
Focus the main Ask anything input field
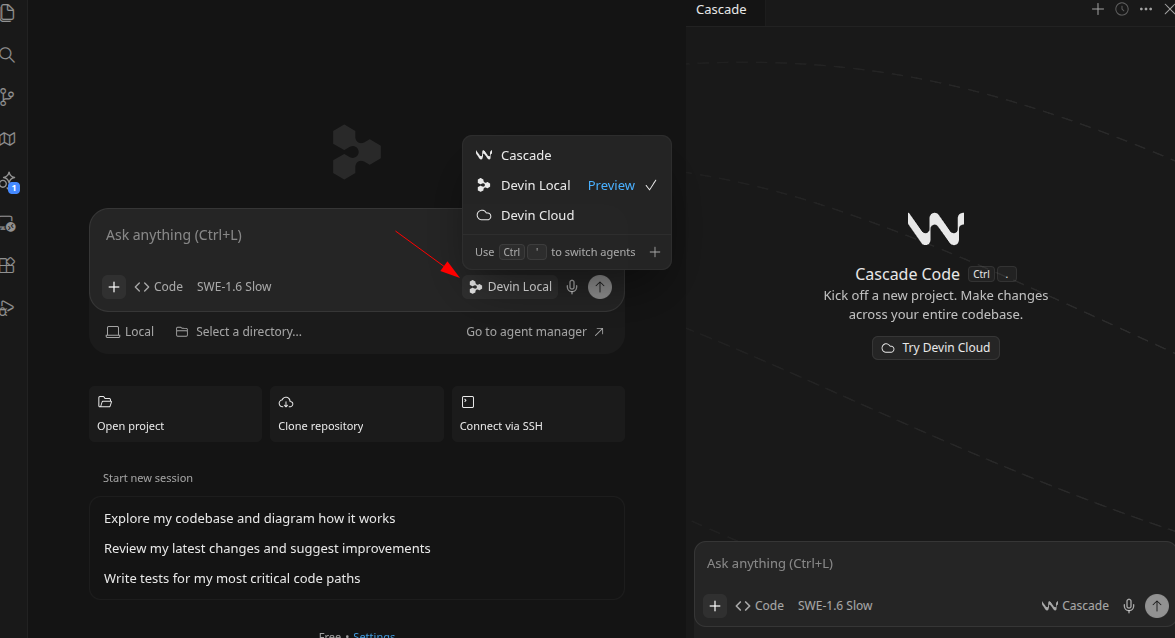pyautogui.click(x=277, y=235)
